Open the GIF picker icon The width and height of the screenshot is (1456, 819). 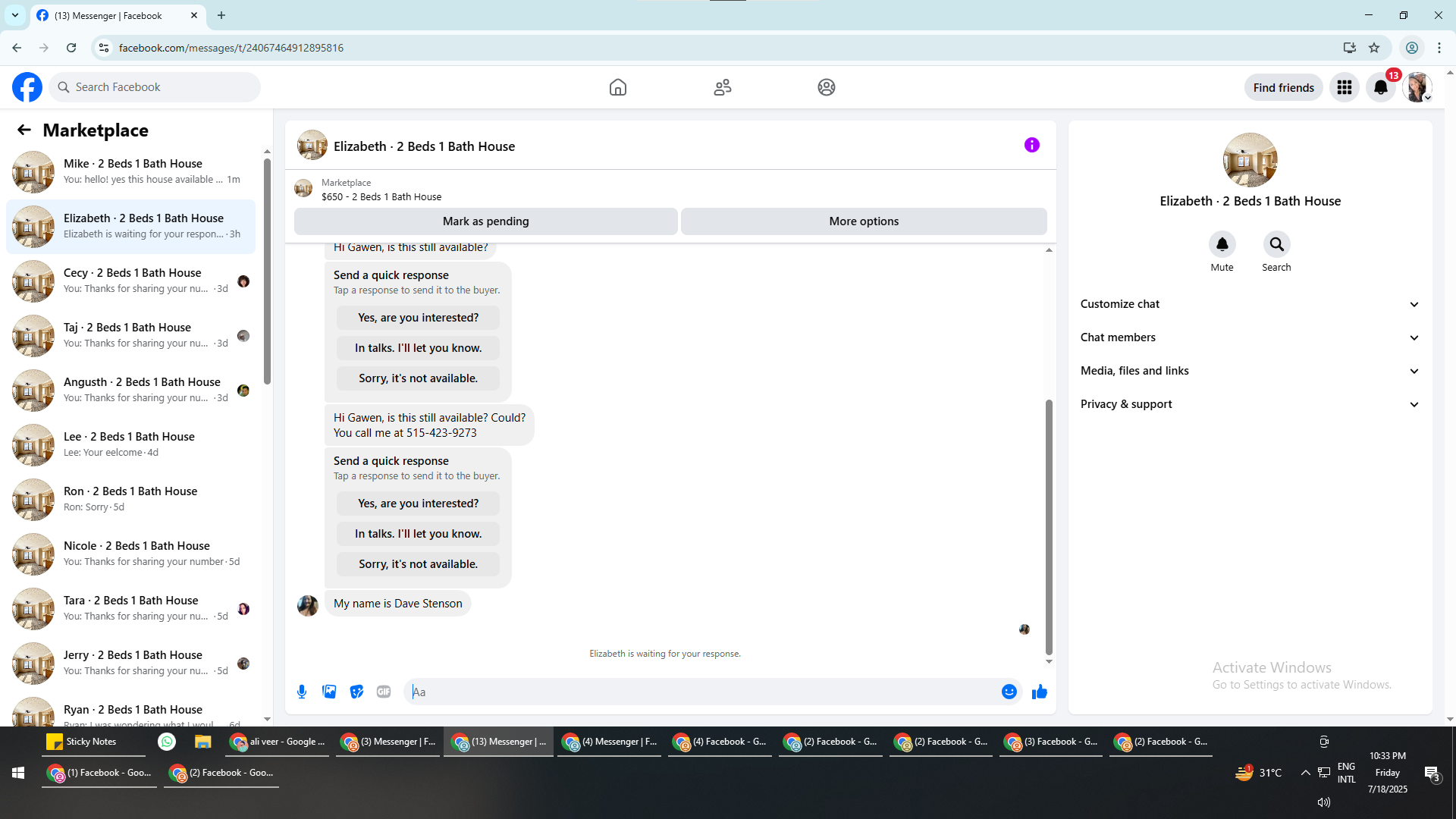tap(384, 692)
